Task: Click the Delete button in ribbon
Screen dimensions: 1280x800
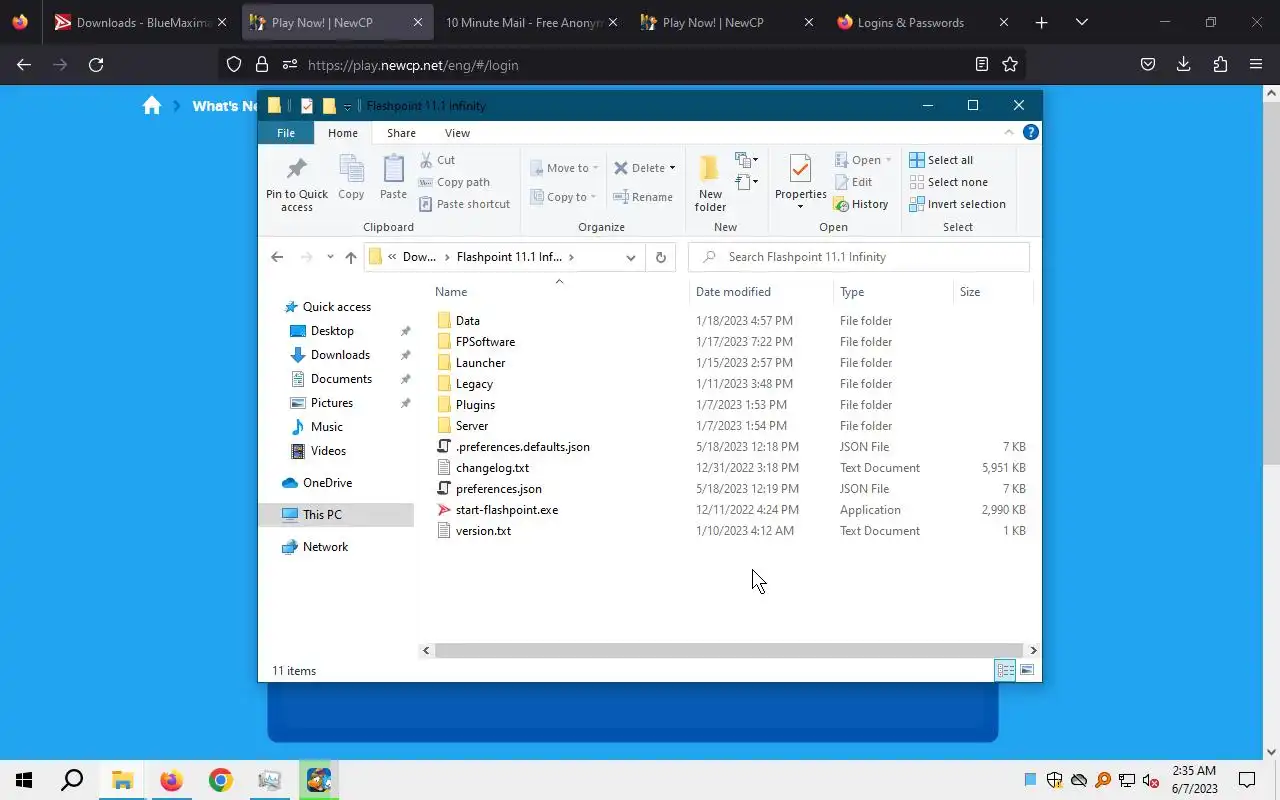Action: pyautogui.click(x=640, y=168)
